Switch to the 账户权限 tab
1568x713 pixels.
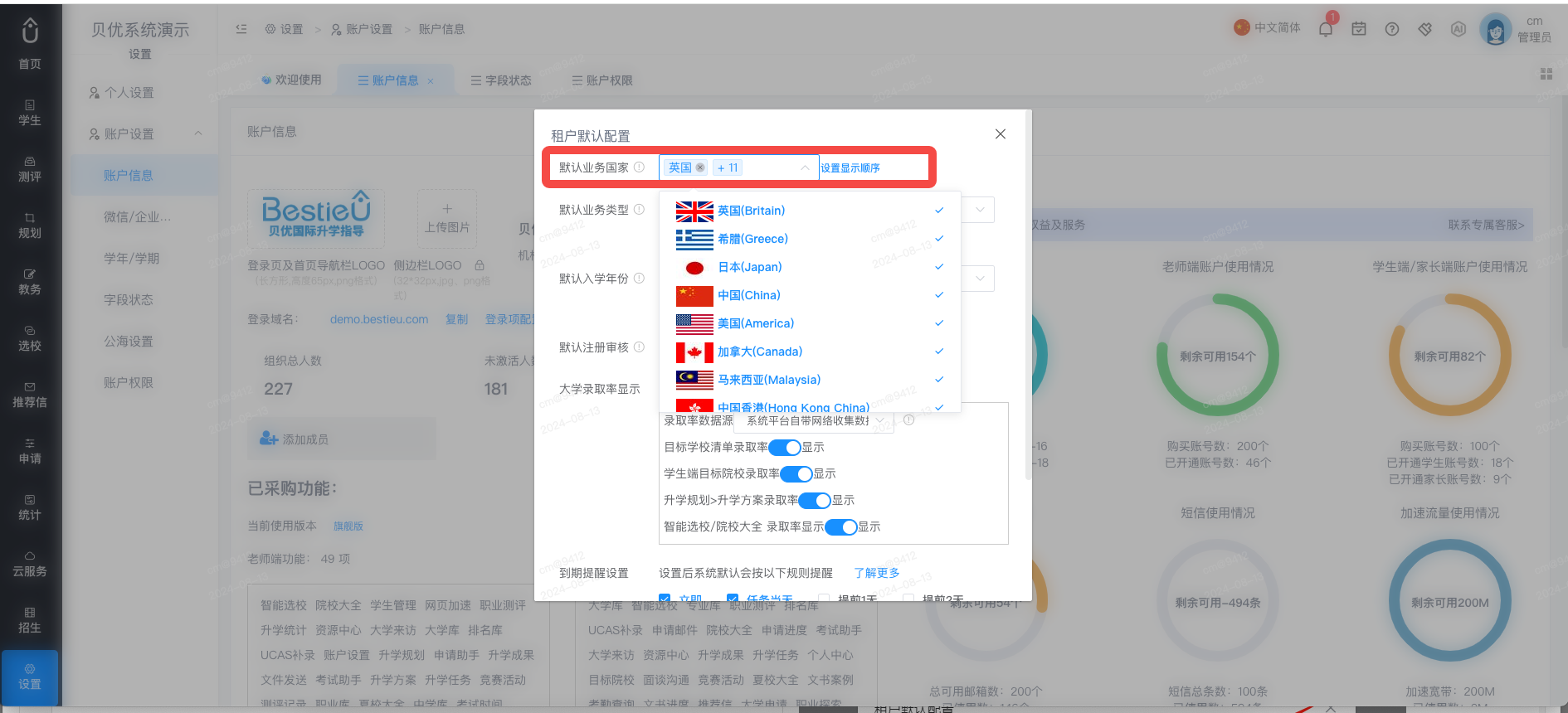[x=602, y=80]
